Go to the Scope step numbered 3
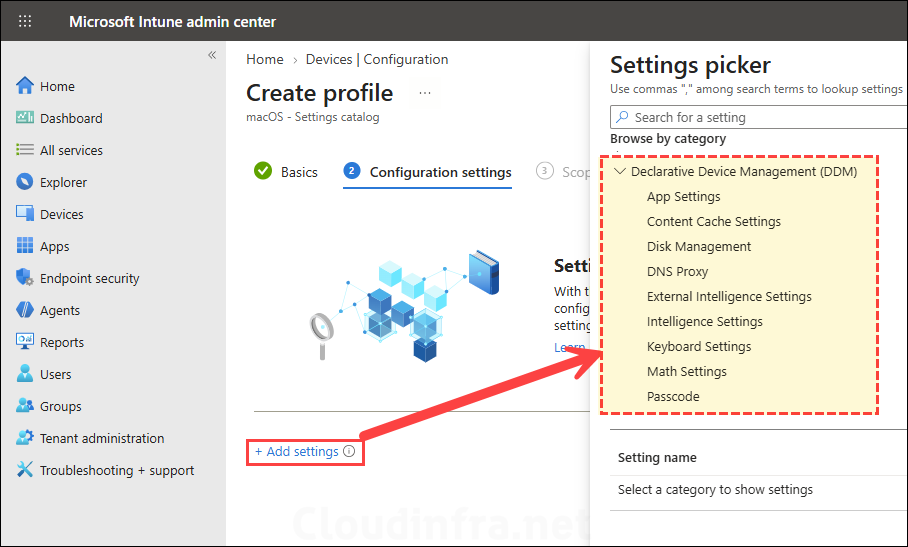This screenshot has width=908, height=547. (563, 172)
